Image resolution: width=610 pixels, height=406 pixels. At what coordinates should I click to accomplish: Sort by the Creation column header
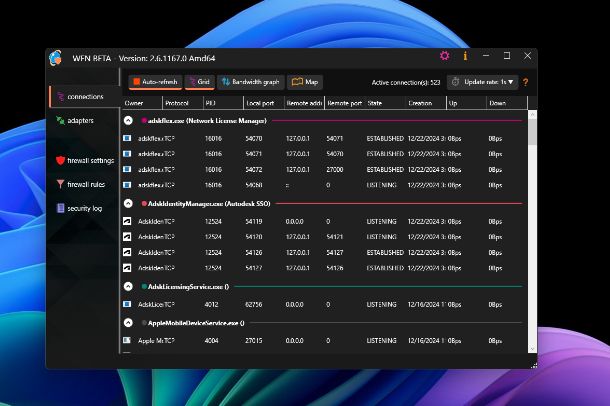426,103
